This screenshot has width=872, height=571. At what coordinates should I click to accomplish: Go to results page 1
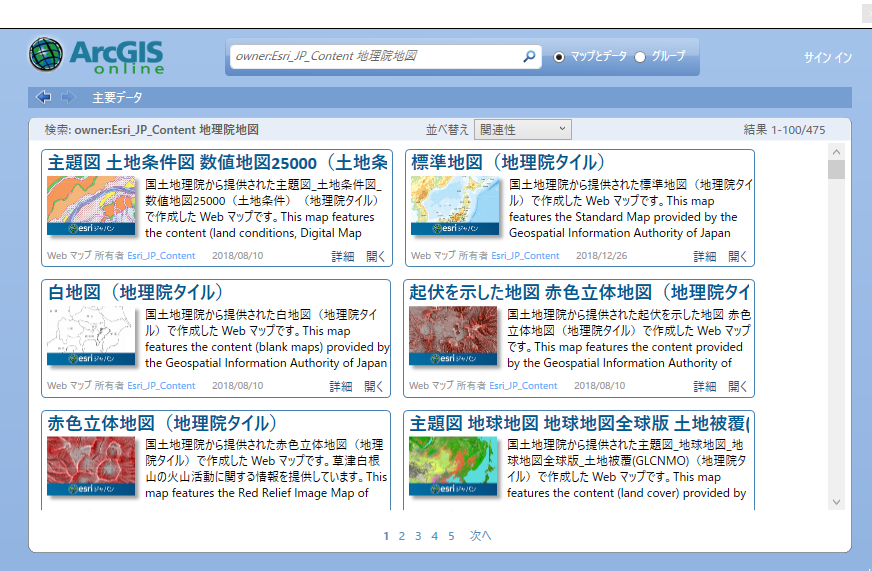tap(386, 536)
